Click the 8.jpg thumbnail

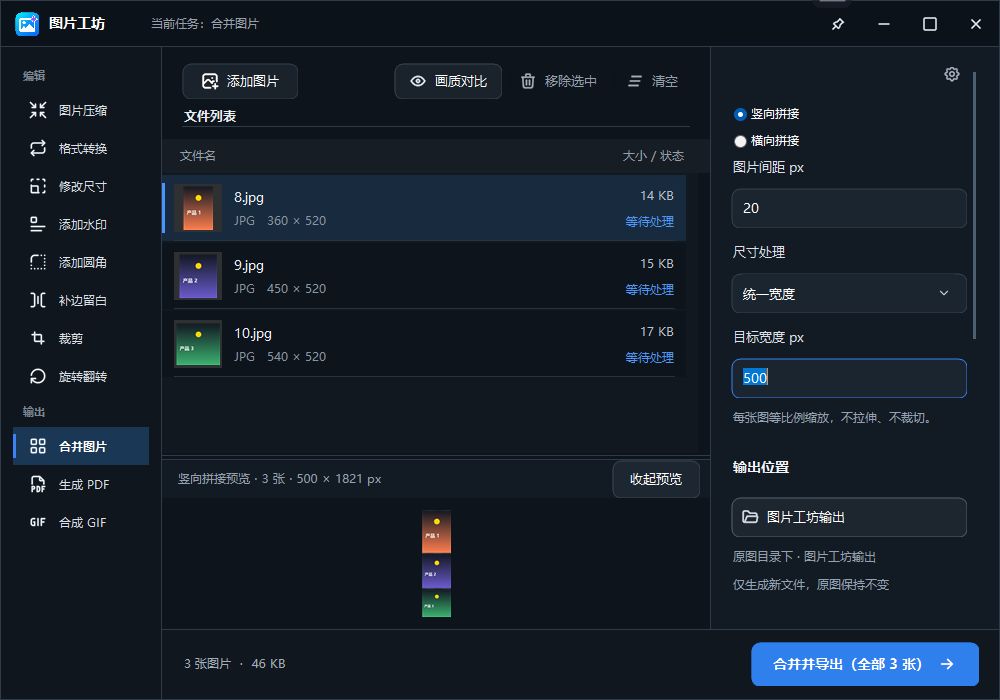tap(198, 208)
